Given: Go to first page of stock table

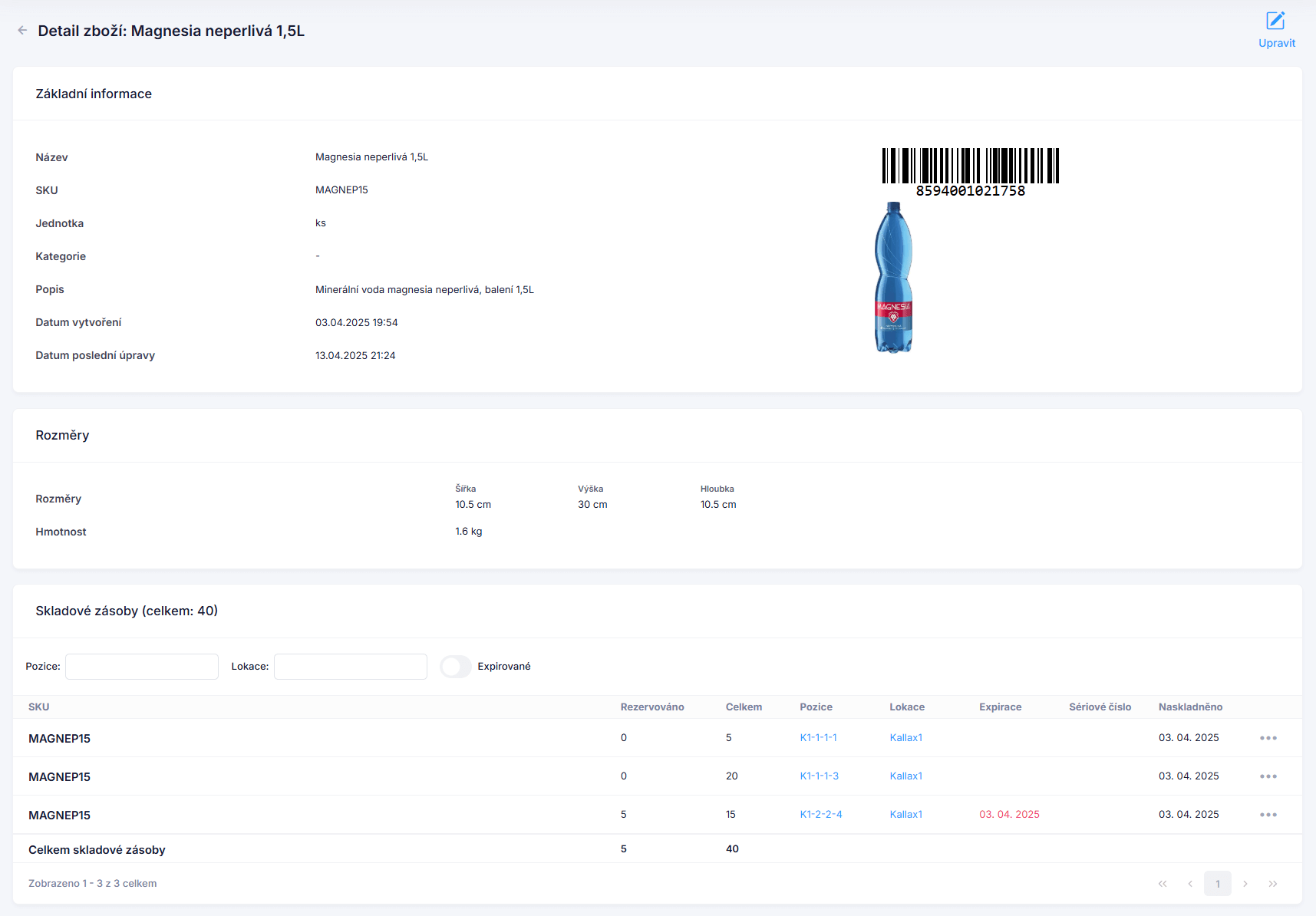Looking at the screenshot, I should click(1163, 884).
